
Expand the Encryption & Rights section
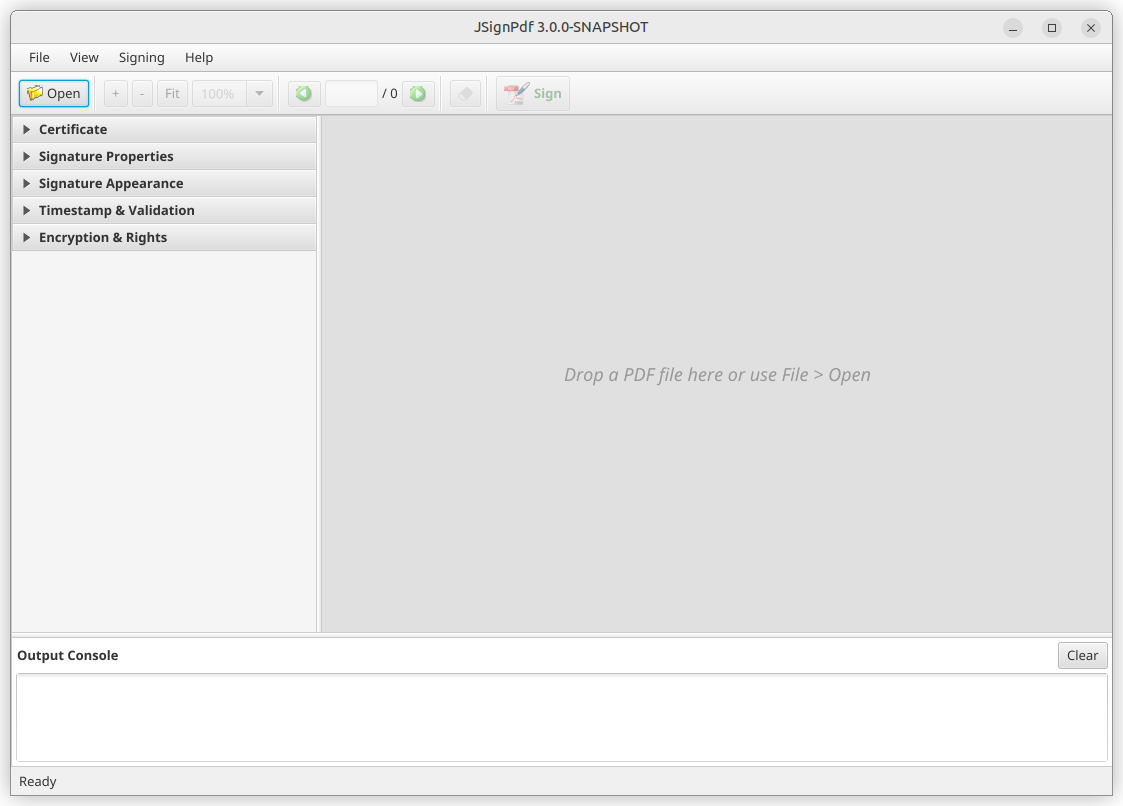pyautogui.click(x=102, y=237)
